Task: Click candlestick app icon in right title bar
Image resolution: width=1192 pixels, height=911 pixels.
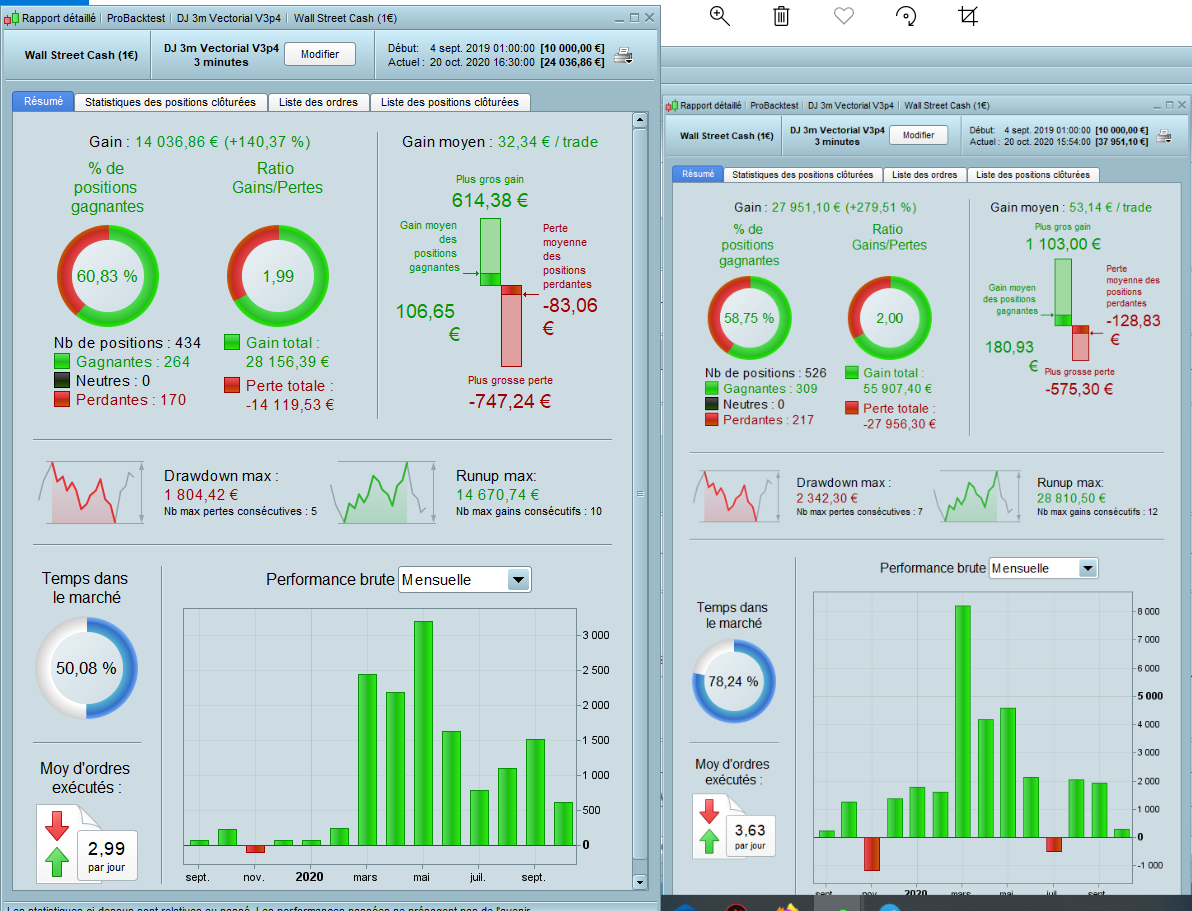Action: tap(671, 106)
